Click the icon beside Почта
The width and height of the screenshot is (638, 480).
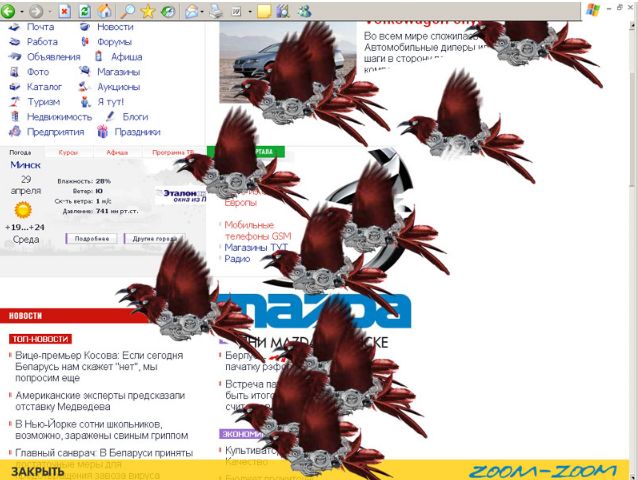pos(14,27)
